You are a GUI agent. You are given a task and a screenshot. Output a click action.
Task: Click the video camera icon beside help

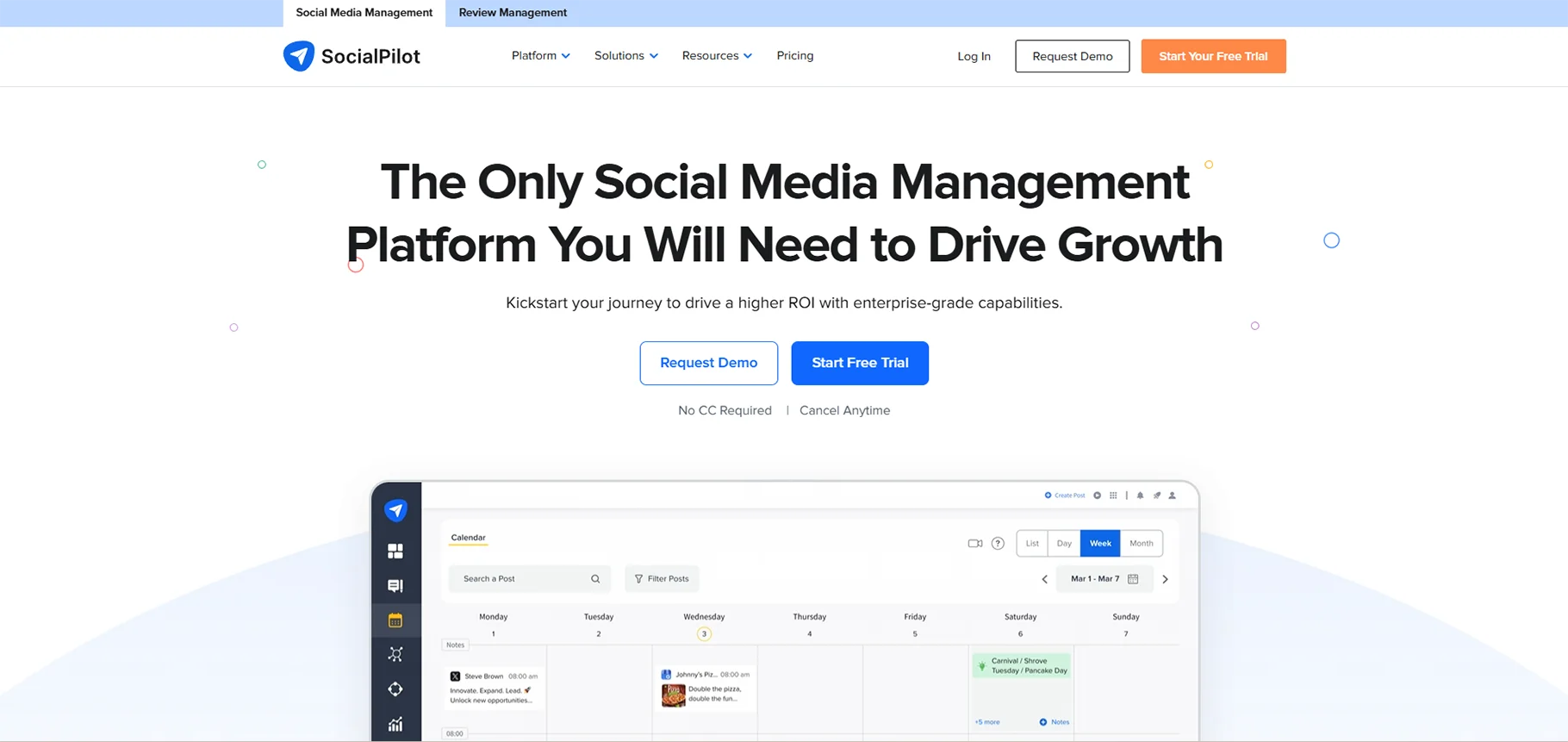tap(975, 544)
